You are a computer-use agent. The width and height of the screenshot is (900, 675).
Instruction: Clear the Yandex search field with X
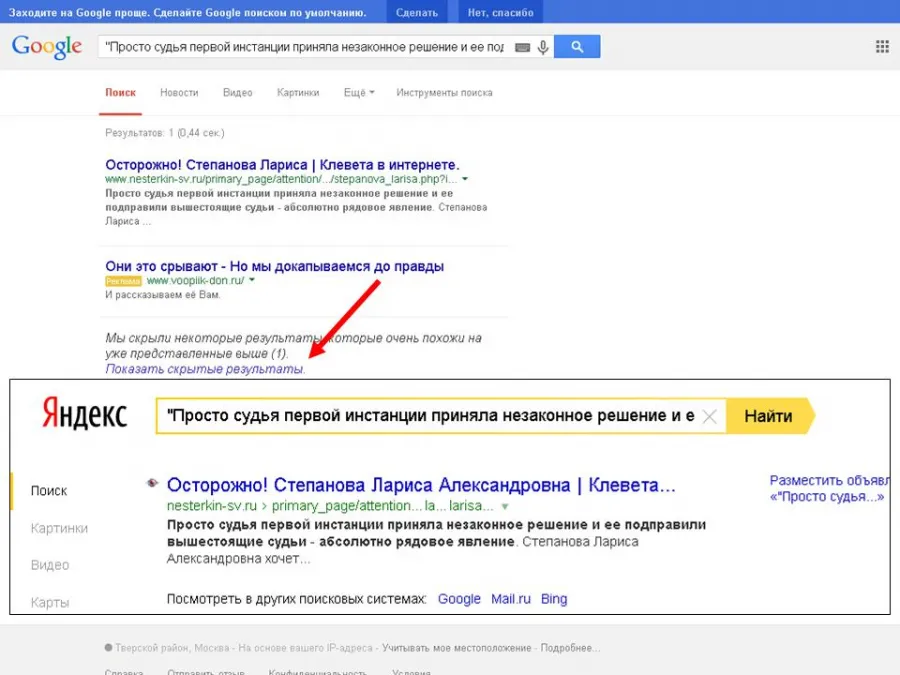pyautogui.click(x=710, y=416)
